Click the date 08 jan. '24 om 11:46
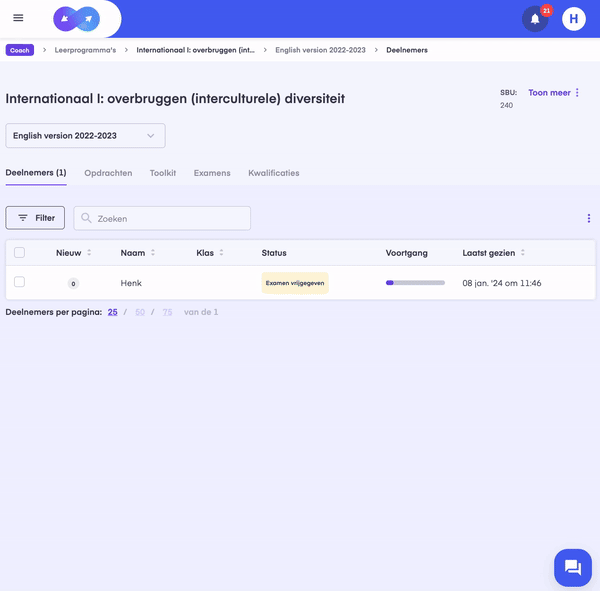This screenshot has width=600, height=591. (502, 283)
